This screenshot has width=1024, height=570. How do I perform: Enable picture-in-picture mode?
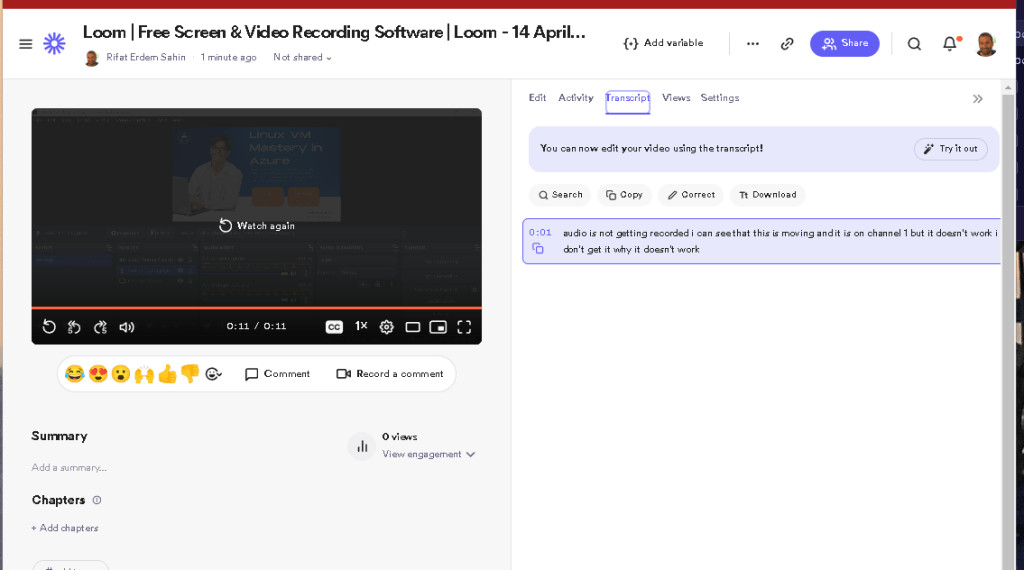pos(438,327)
